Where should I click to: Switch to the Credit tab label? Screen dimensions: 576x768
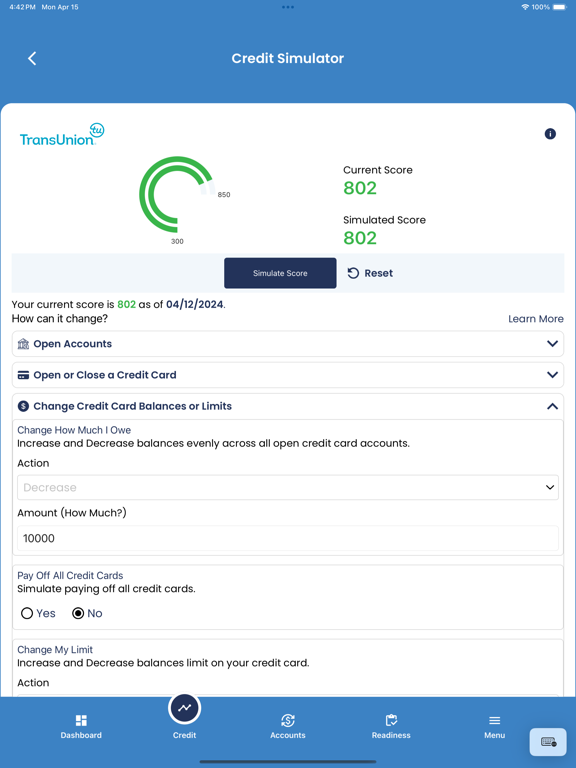coord(185,735)
